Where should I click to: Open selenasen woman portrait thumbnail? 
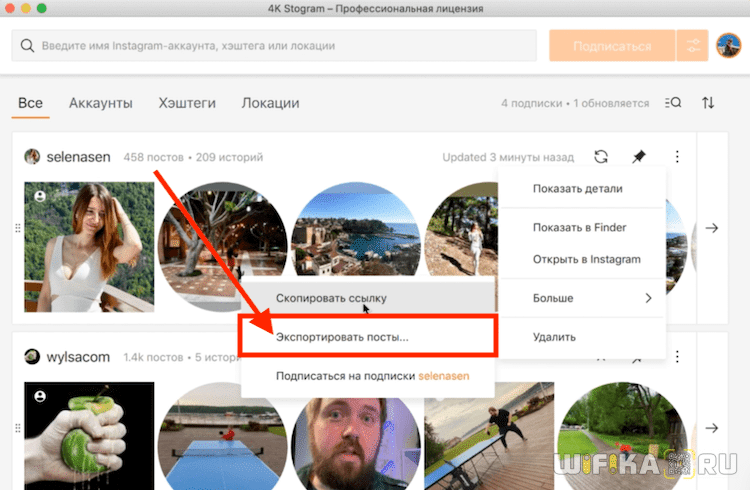[x=89, y=247]
